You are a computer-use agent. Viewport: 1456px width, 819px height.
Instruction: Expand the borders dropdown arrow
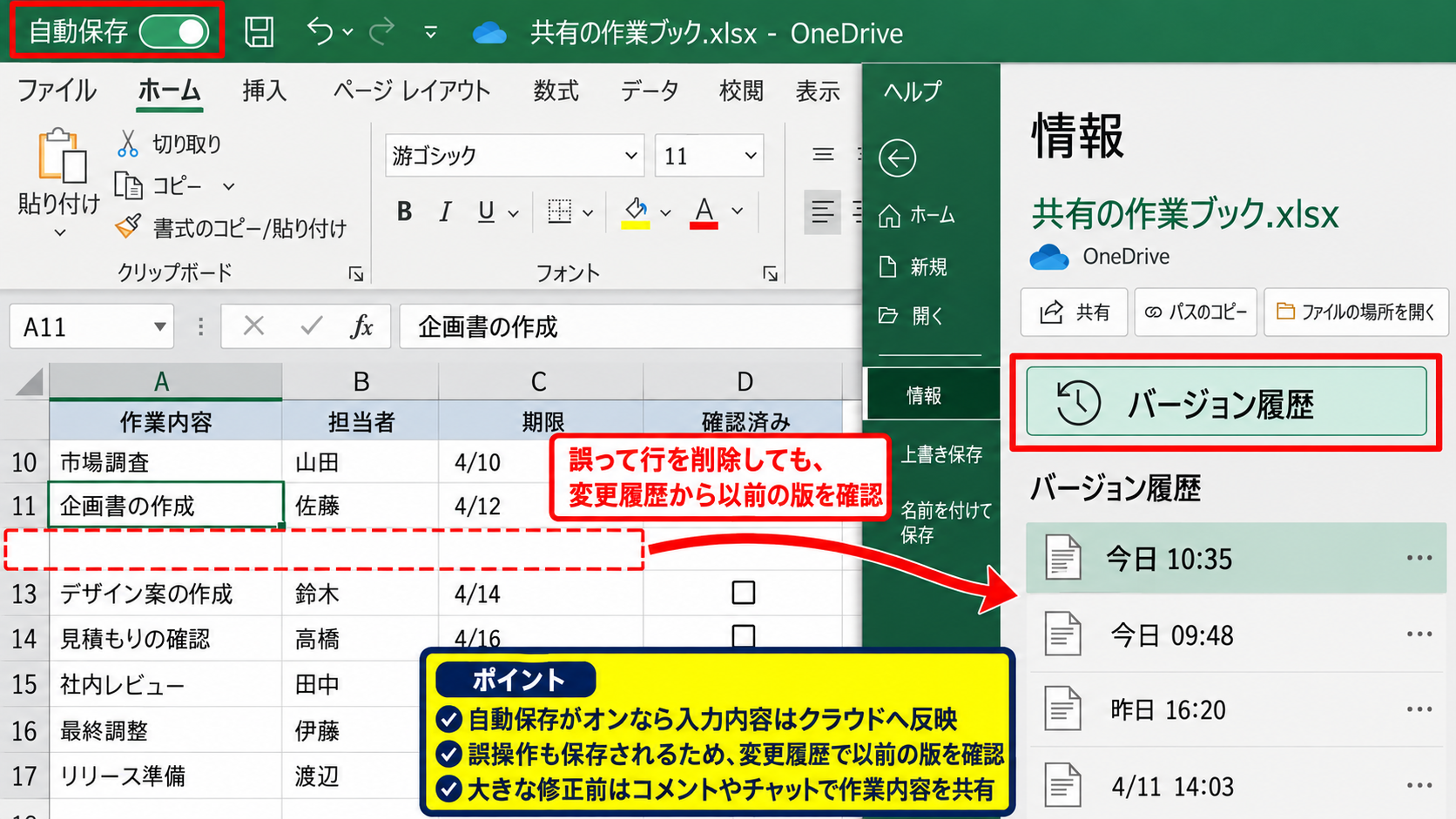coord(588,212)
